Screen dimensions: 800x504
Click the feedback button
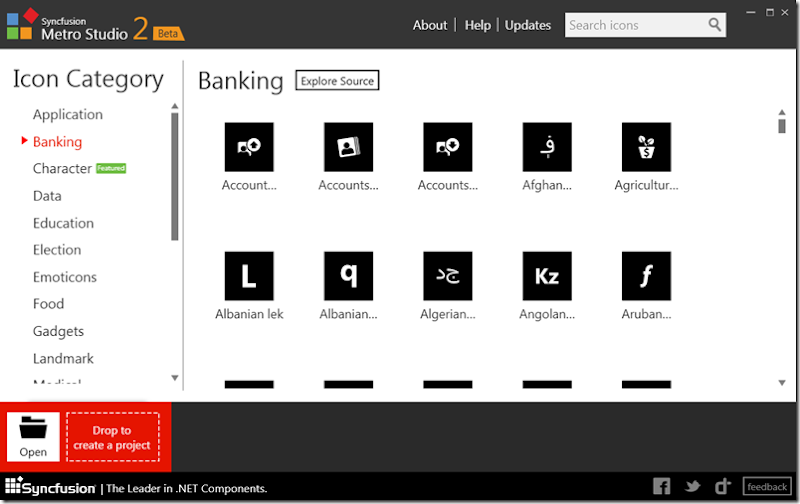pos(767,487)
